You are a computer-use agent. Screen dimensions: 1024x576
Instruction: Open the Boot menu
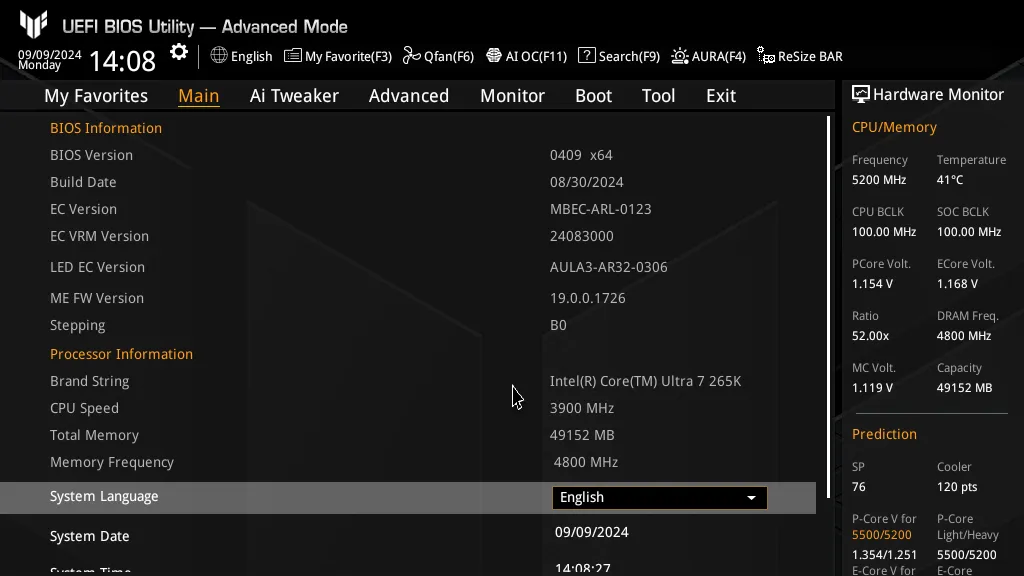coord(593,95)
